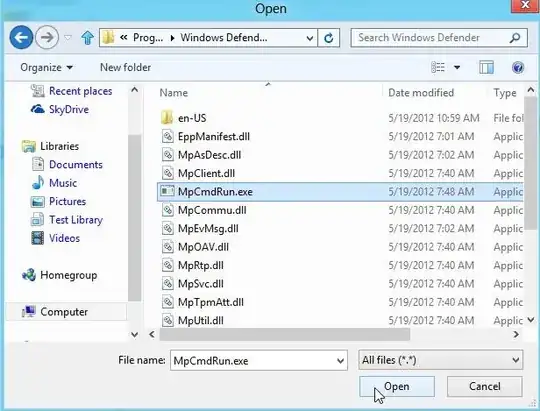The image size is (540, 411).
Task: Go up one folder level
Action: [87, 37]
